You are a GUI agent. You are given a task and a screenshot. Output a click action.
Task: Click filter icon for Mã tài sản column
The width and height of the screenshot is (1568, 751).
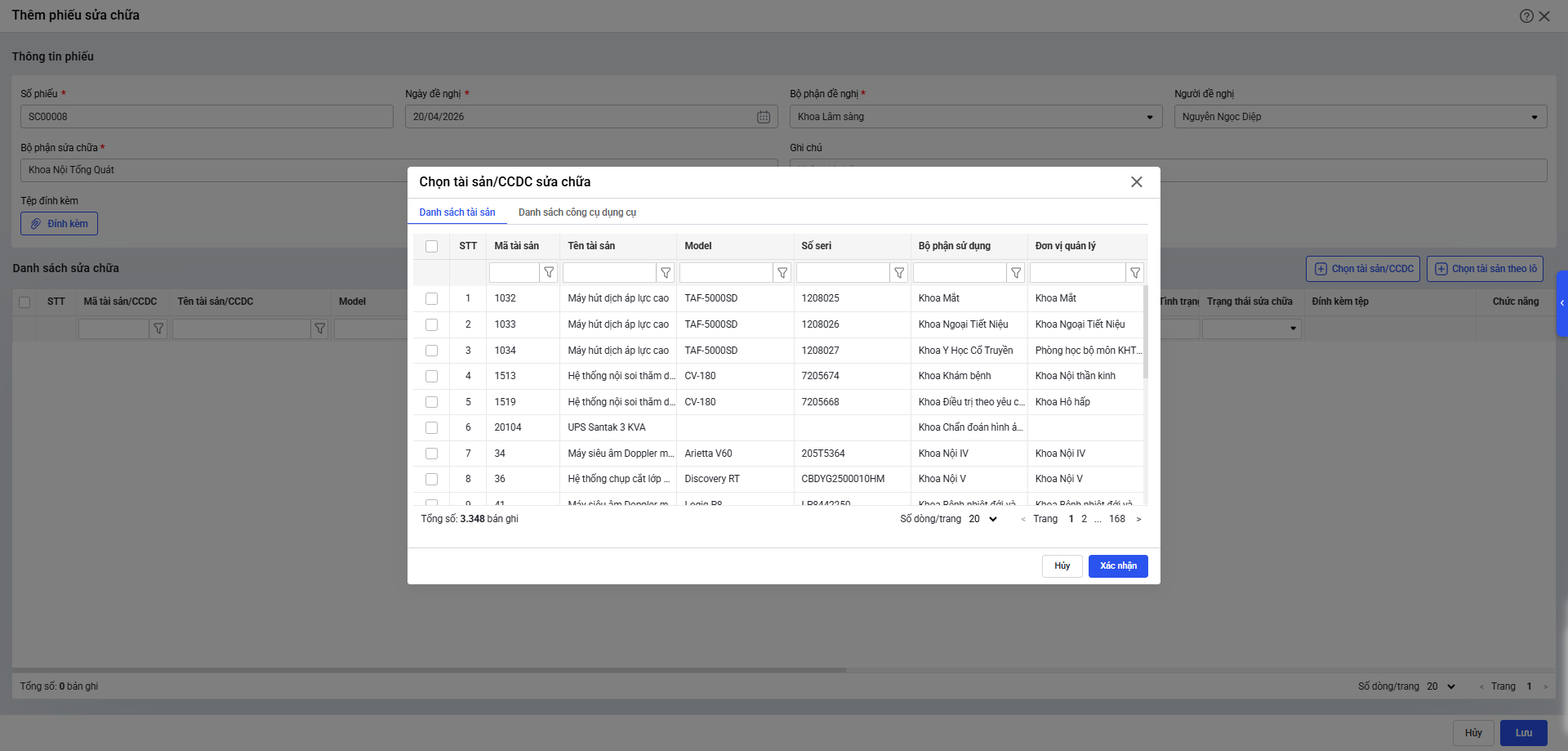pos(549,273)
